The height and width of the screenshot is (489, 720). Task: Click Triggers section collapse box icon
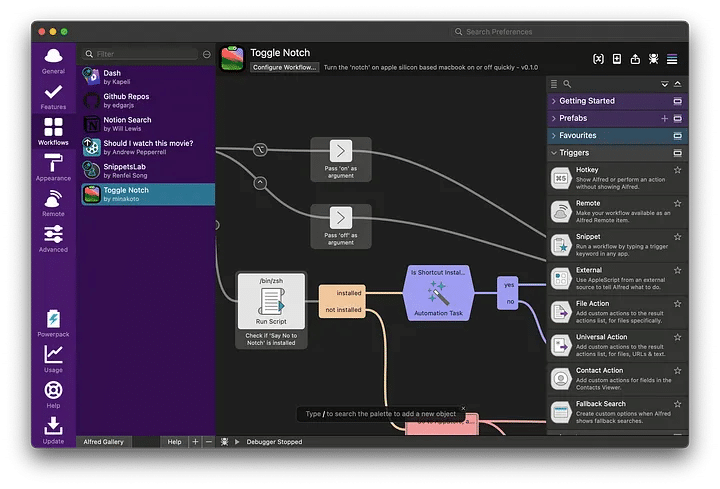click(677, 153)
